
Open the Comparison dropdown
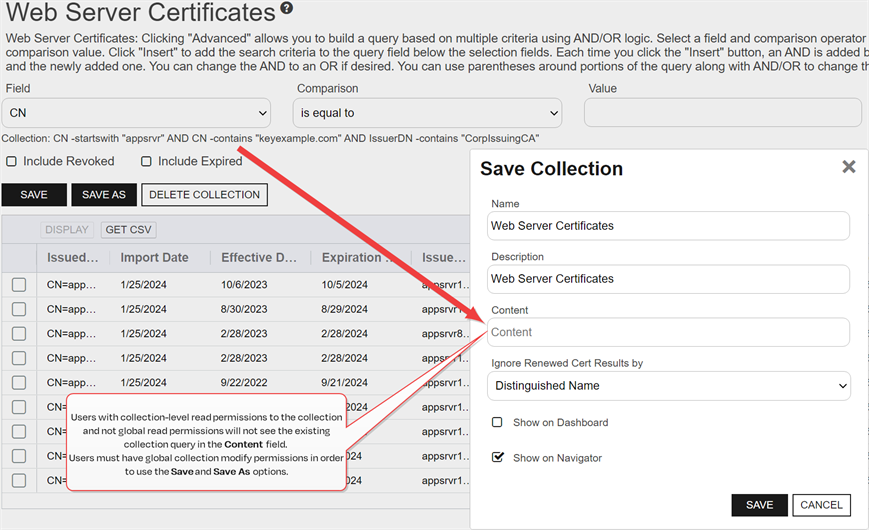pyautogui.click(x=428, y=113)
